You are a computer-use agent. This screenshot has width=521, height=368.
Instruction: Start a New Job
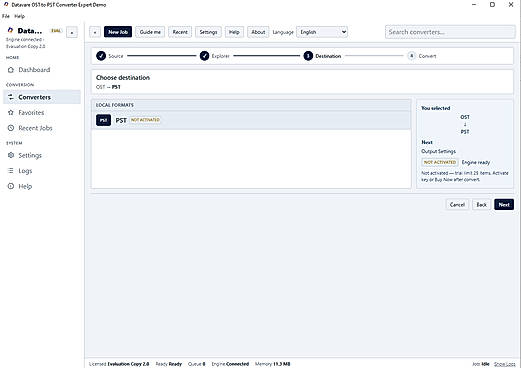118,32
